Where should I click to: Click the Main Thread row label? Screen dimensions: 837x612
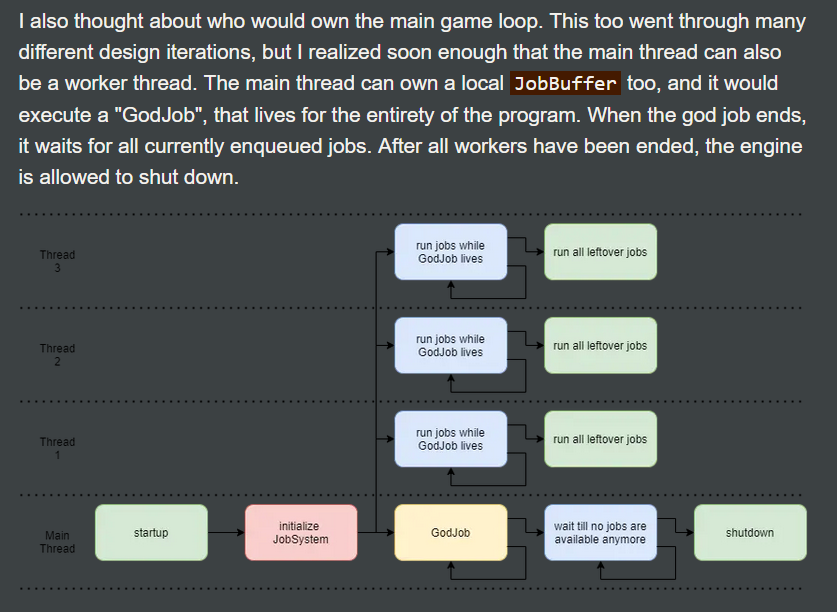tap(57, 542)
